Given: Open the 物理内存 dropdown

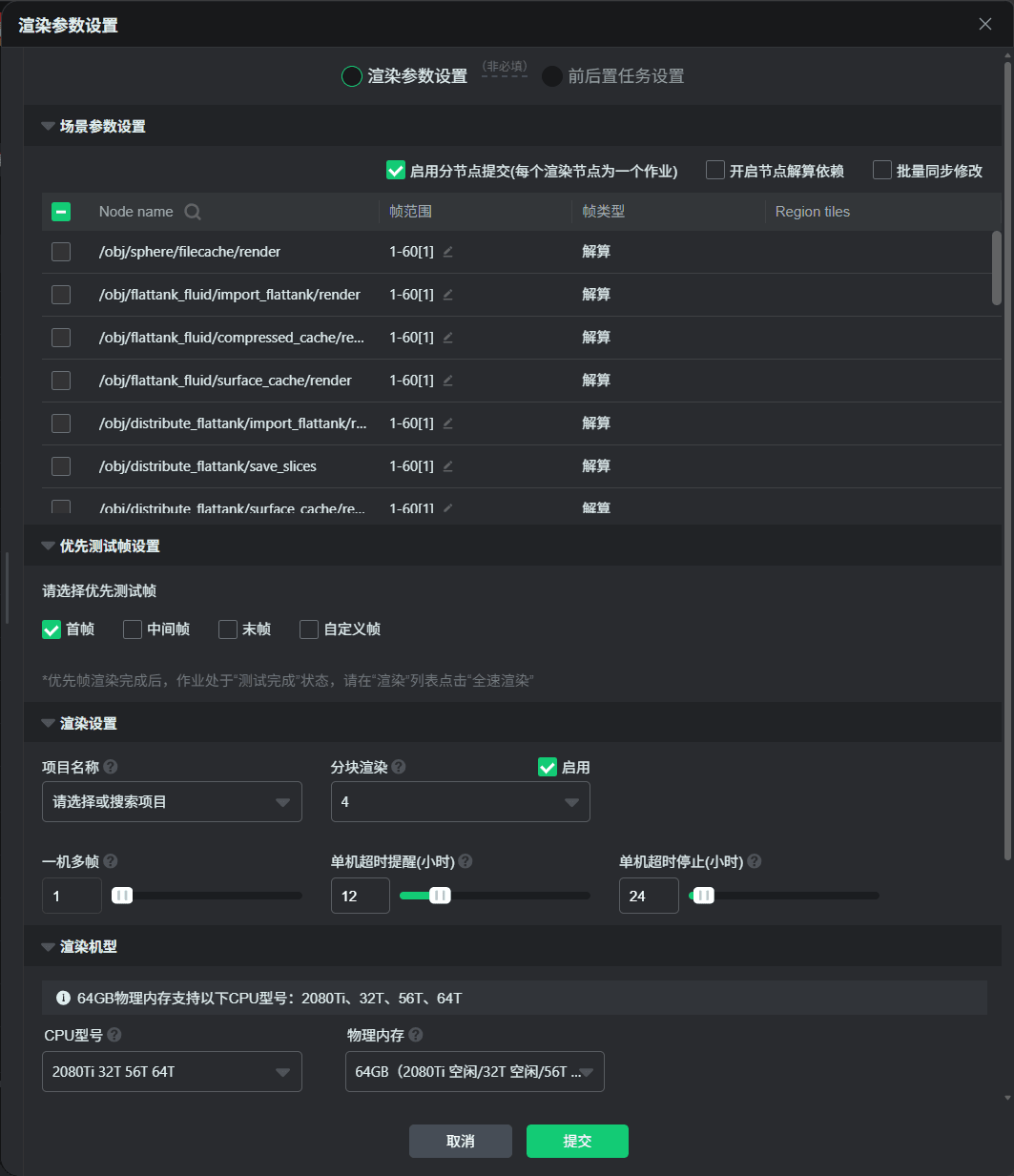Looking at the screenshot, I should coord(474,1072).
